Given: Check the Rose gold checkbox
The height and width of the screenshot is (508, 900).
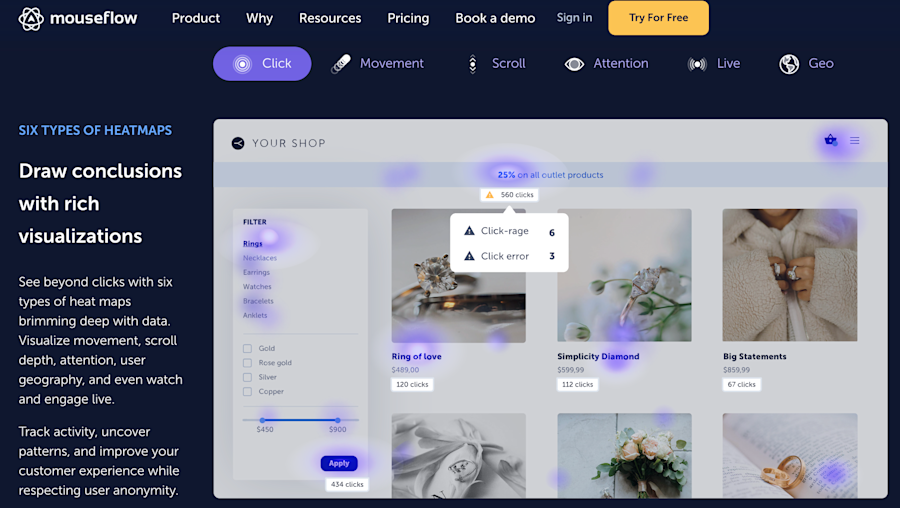Looking at the screenshot, I should click(x=247, y=363).
